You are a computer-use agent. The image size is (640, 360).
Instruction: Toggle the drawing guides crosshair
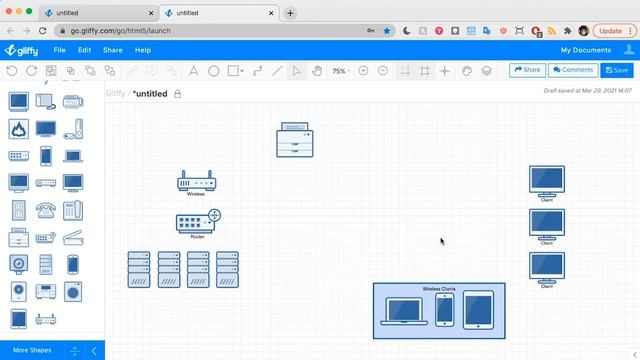tap(444, 71)
